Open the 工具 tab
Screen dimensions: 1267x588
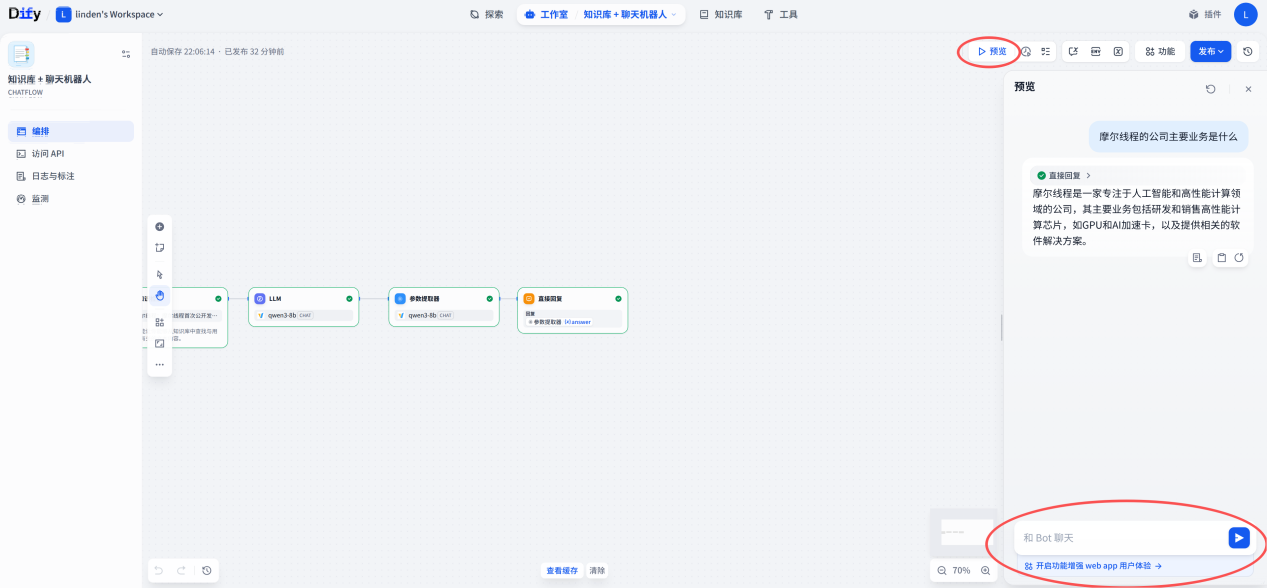tap(780, 15)
